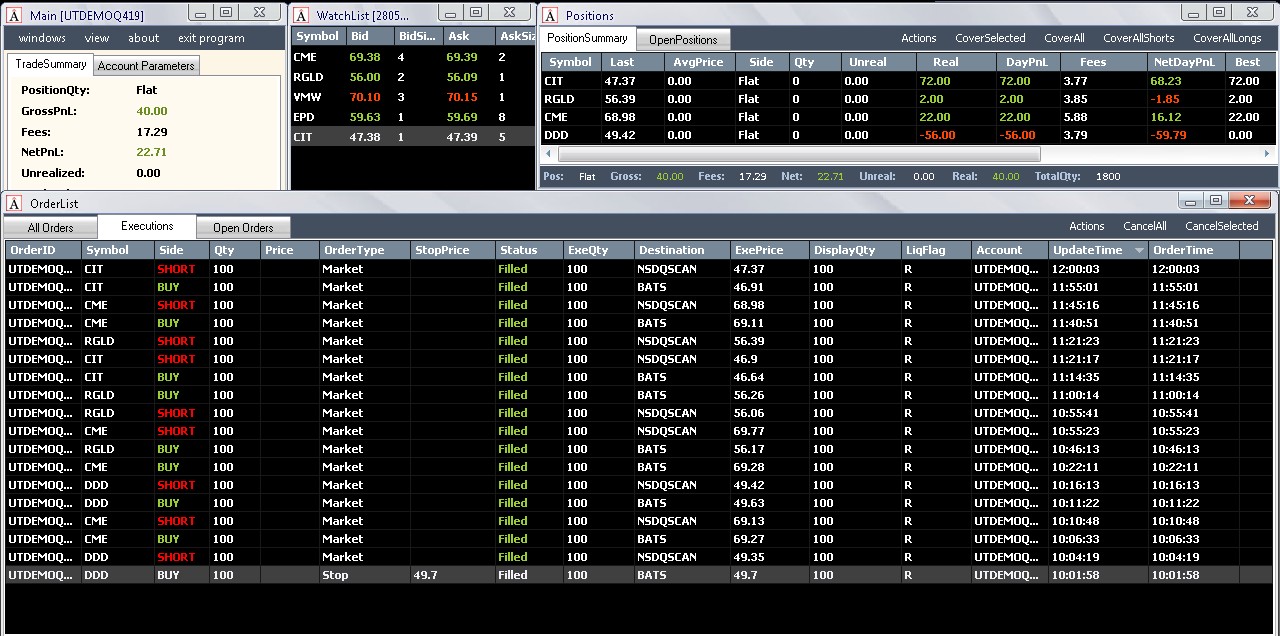
Task: Click the CoverAllShorts button
Action: (1138, 38)
